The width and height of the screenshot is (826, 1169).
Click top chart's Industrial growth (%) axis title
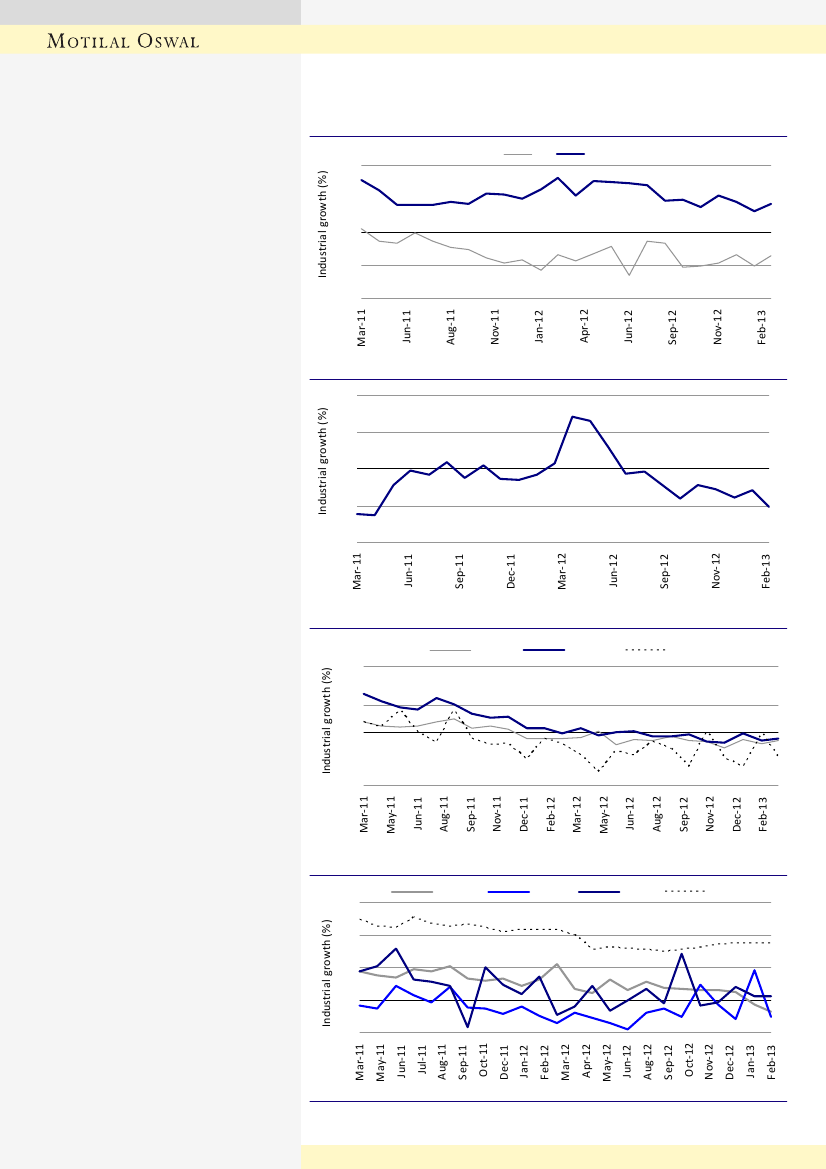pos(324,225)
